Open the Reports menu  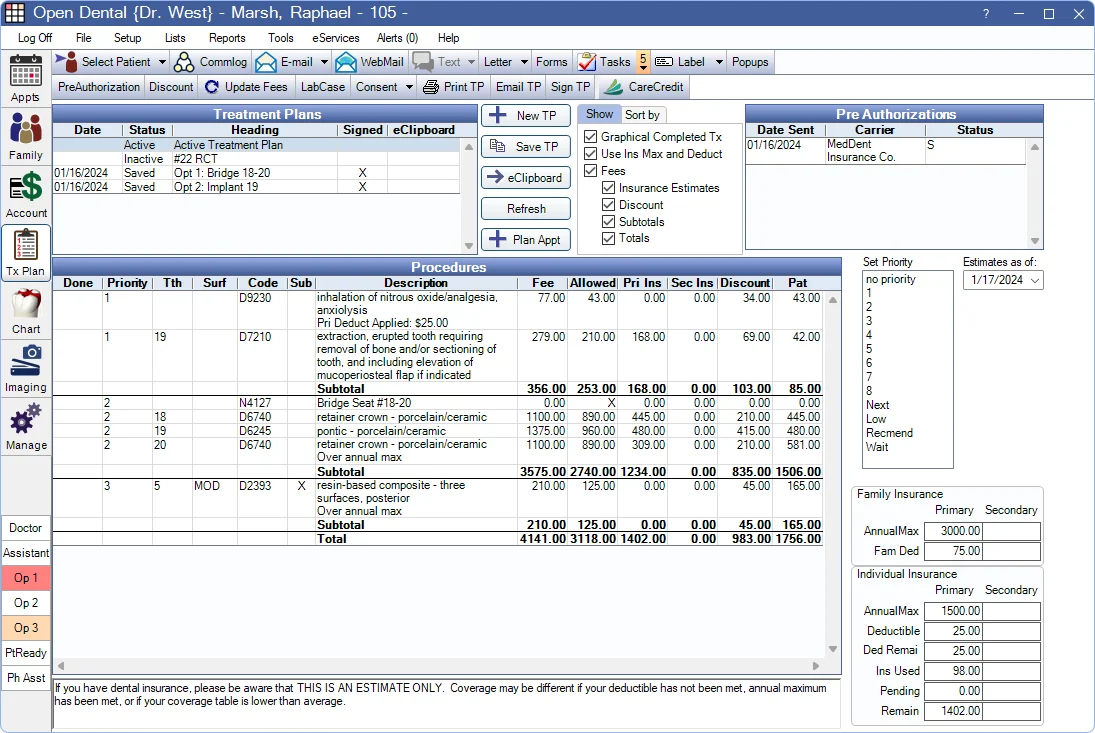(x=227, y=38)
